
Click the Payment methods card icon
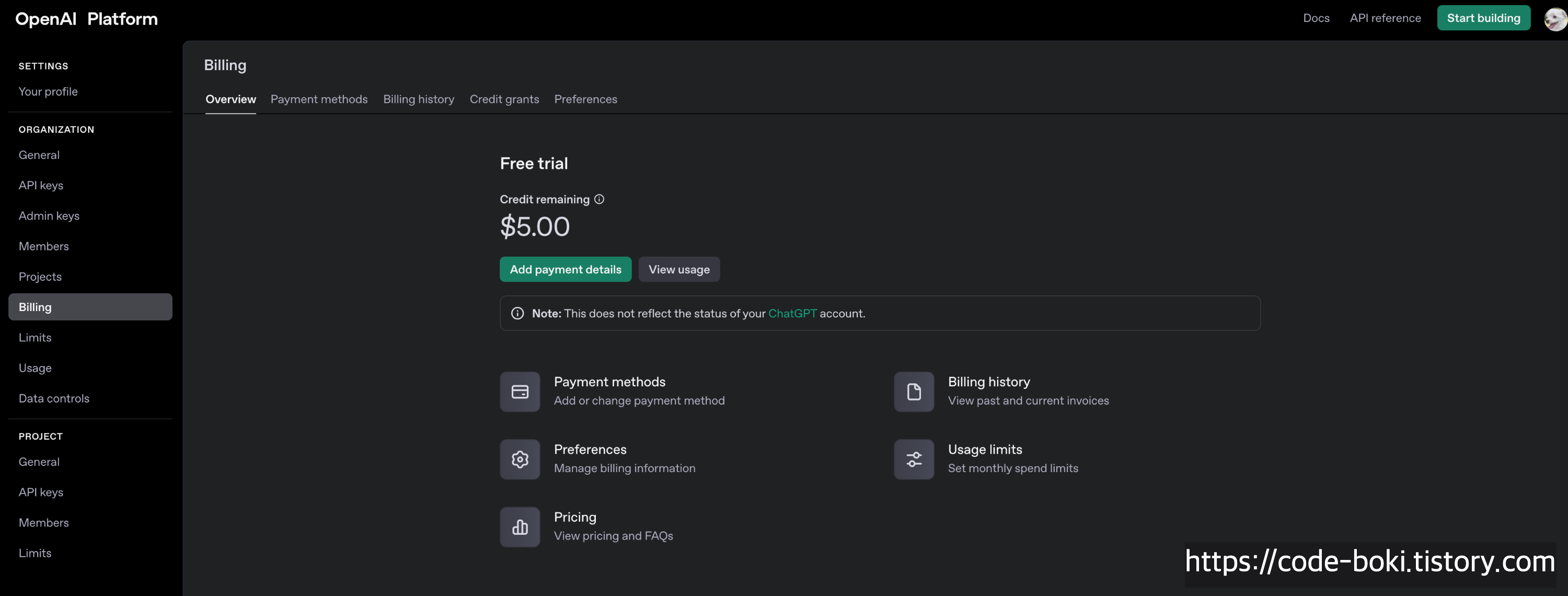(519, 392)
